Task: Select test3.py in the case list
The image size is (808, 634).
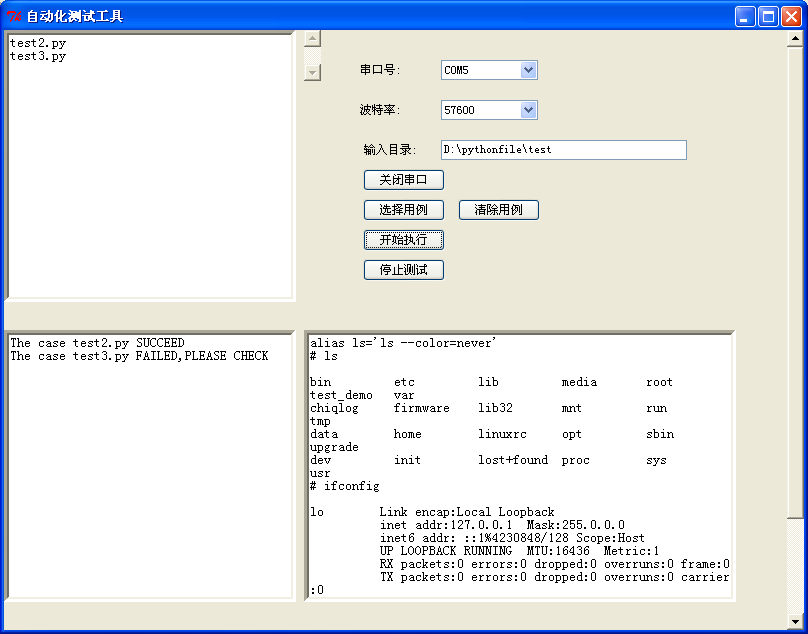Action: 38,56
